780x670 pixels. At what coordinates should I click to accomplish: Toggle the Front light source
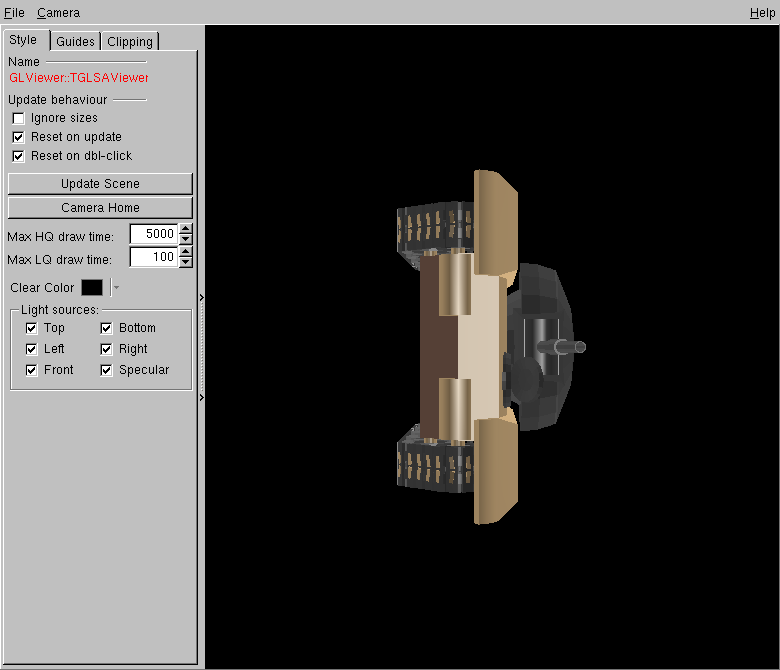pos(31,370)
